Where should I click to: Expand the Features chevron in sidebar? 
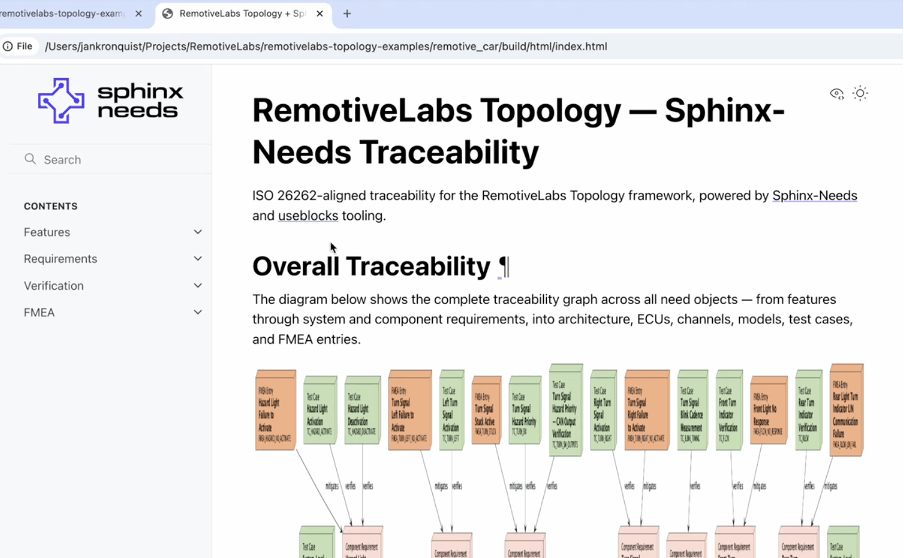pyautogui.click(x=198, y=232)
